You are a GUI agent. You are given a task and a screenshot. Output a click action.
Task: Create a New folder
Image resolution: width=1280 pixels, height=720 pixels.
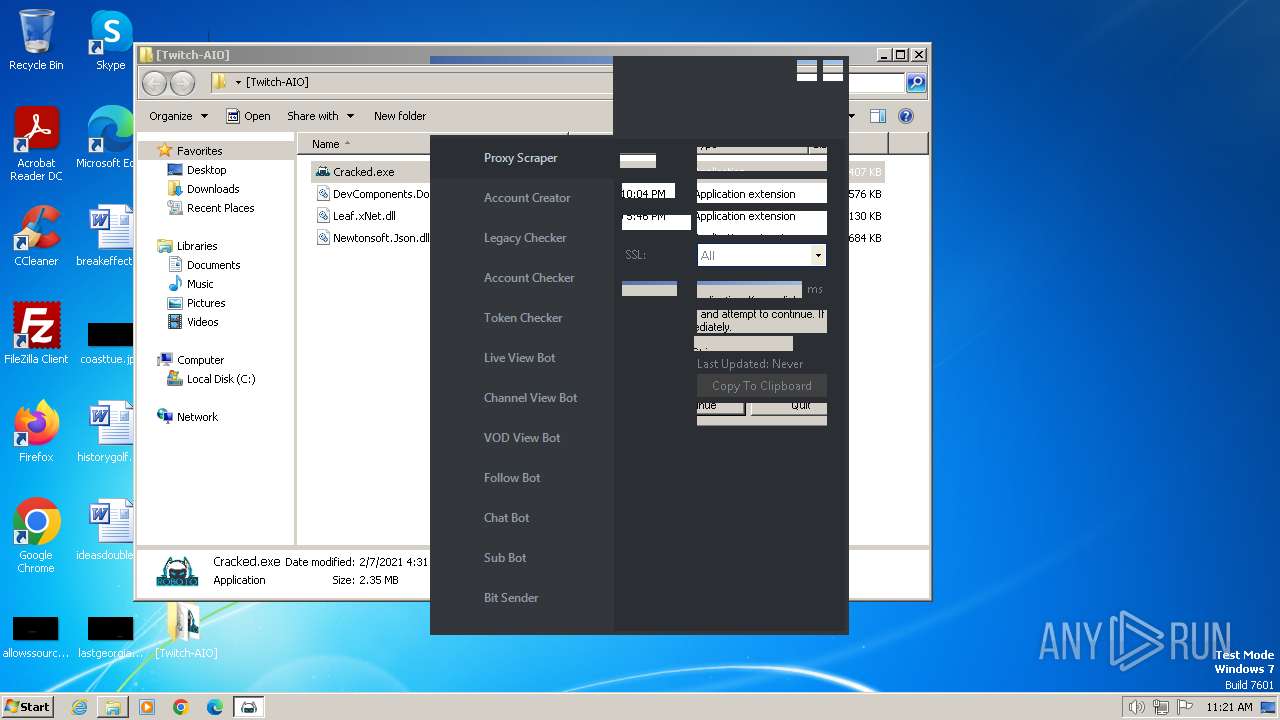tap(400, 116)
